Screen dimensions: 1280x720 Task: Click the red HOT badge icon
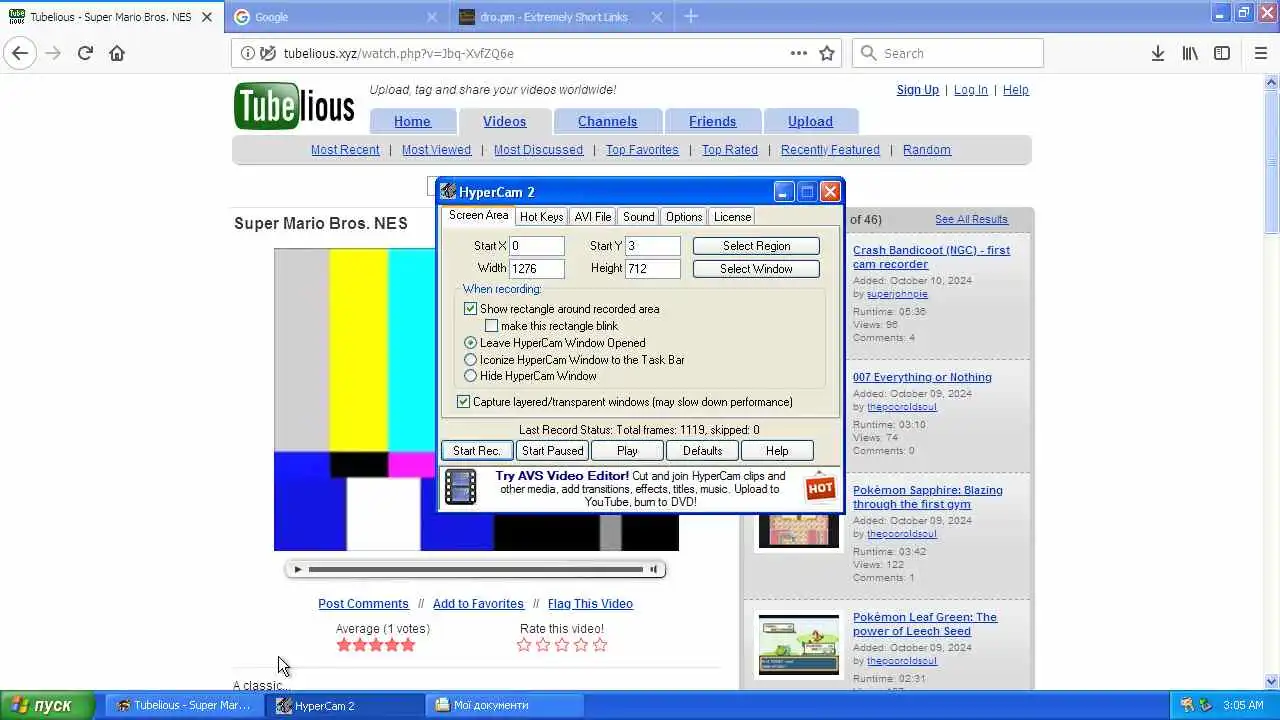pyautogui.click(x=820, y=487)
